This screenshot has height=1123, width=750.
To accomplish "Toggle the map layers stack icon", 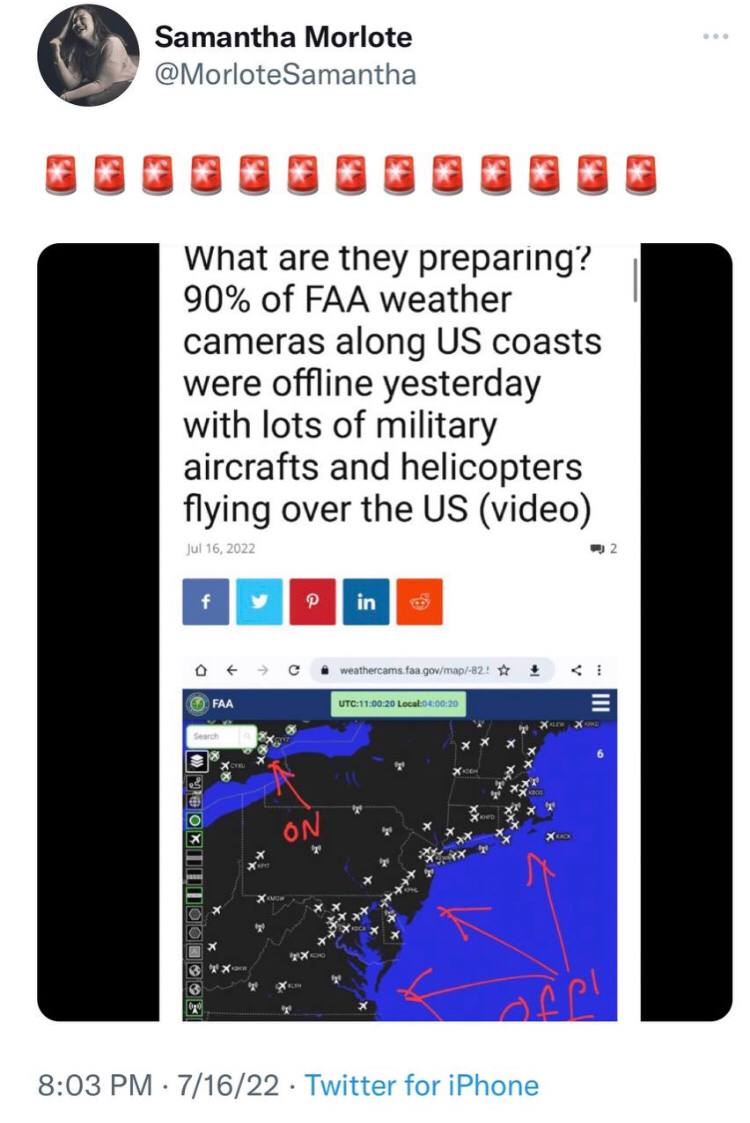I will [196, 761].
